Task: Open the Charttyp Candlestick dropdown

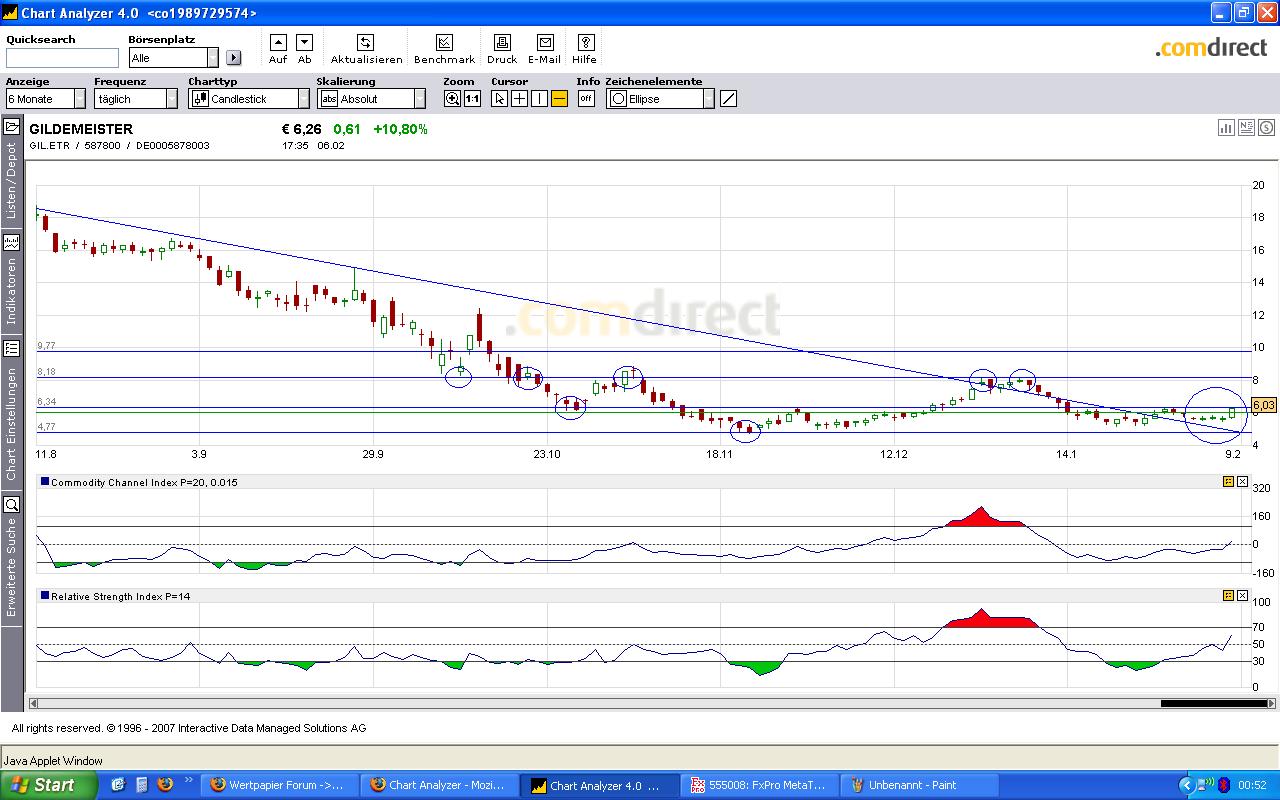Action: tap(303, 99)
